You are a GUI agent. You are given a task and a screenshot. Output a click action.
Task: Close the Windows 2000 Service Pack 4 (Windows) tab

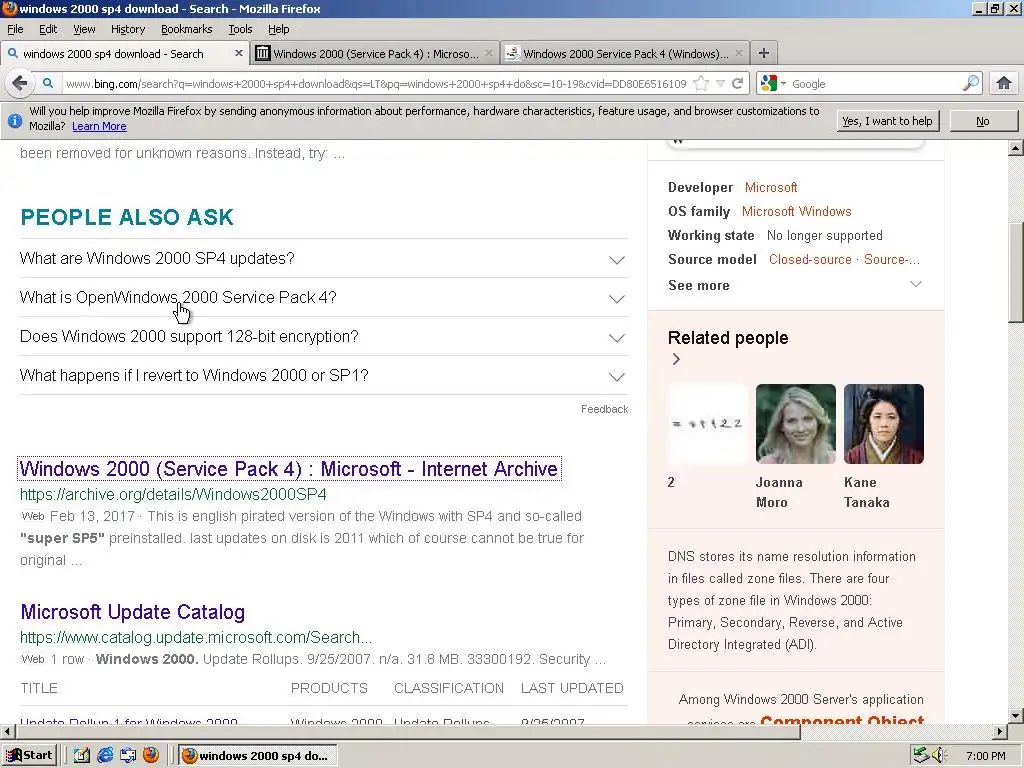point(739,54)
